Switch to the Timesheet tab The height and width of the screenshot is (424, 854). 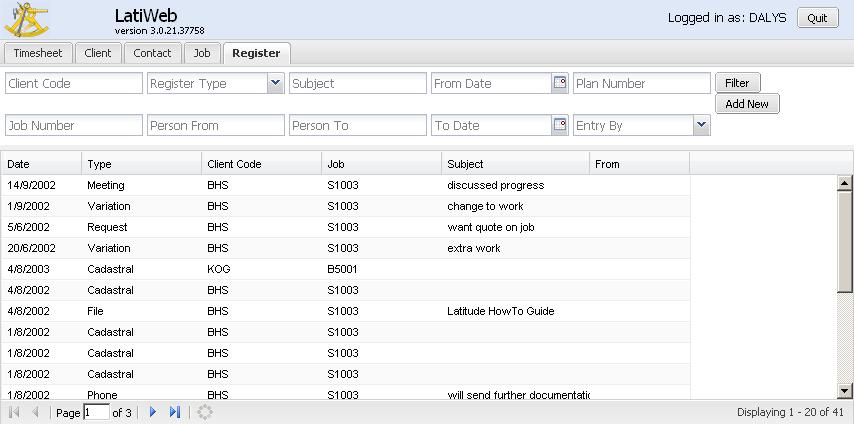[x=38, y=53]
